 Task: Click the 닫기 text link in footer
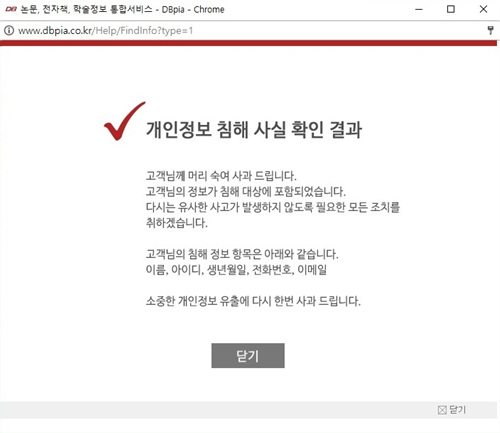click(457, 410)
